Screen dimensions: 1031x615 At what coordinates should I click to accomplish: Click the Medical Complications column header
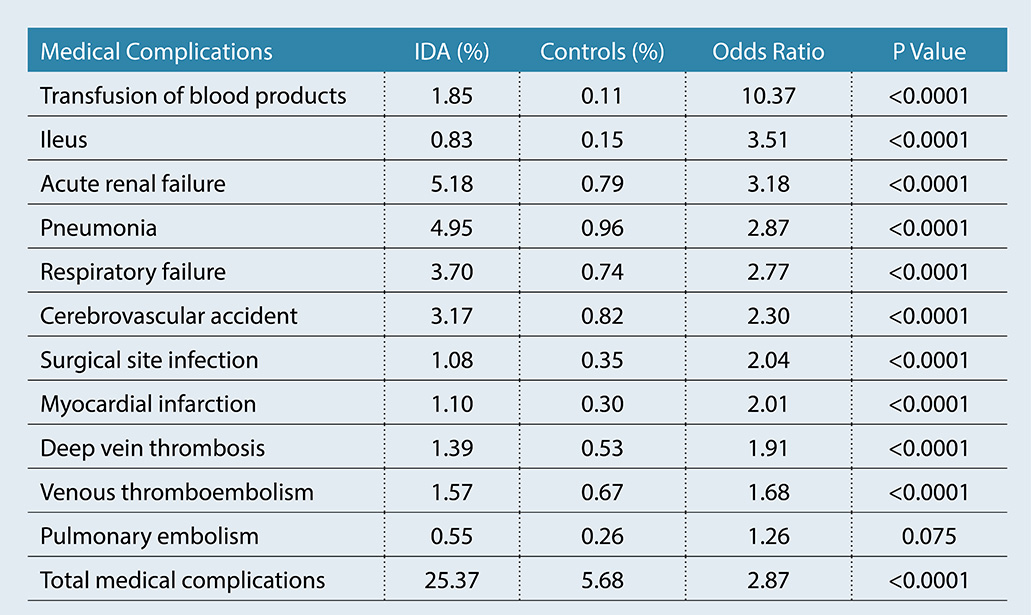(156, 52)
